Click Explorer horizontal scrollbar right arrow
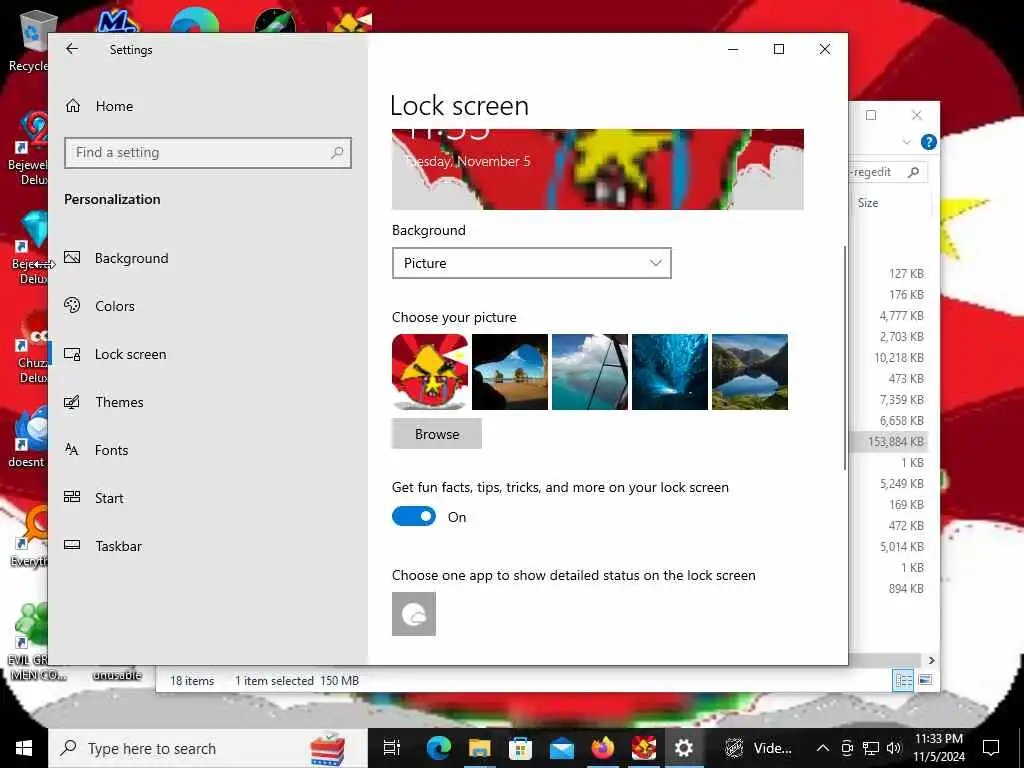Image resolution: width=1024 pixels, height=768 pixels. 931,660
